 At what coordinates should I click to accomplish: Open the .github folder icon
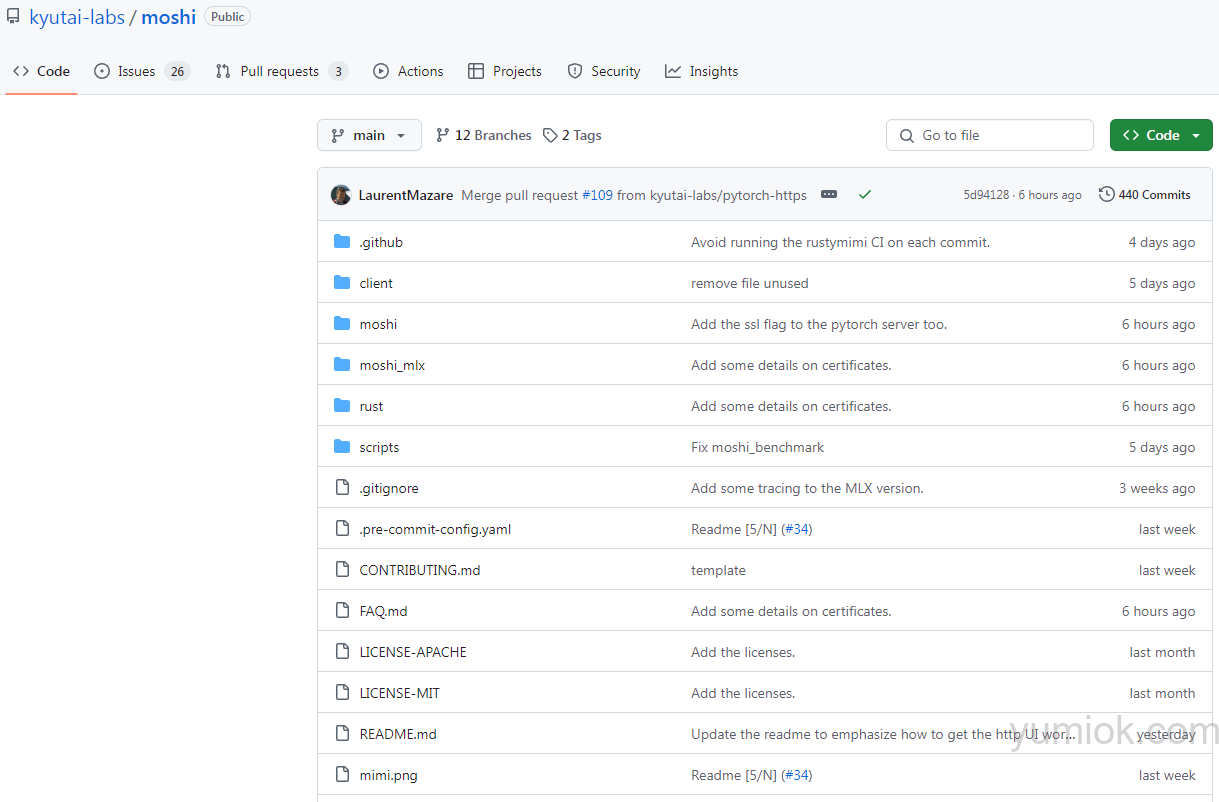click(x=342, y=242)
